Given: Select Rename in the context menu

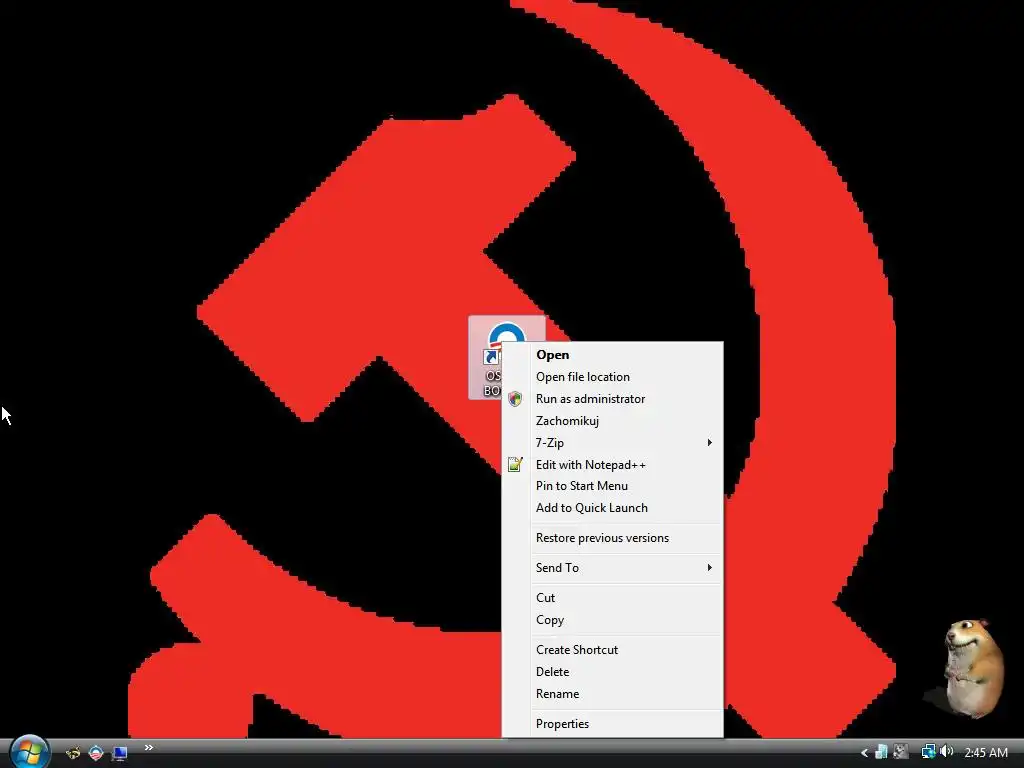Looking at the screenshot, I should click(x=613, y=694).
